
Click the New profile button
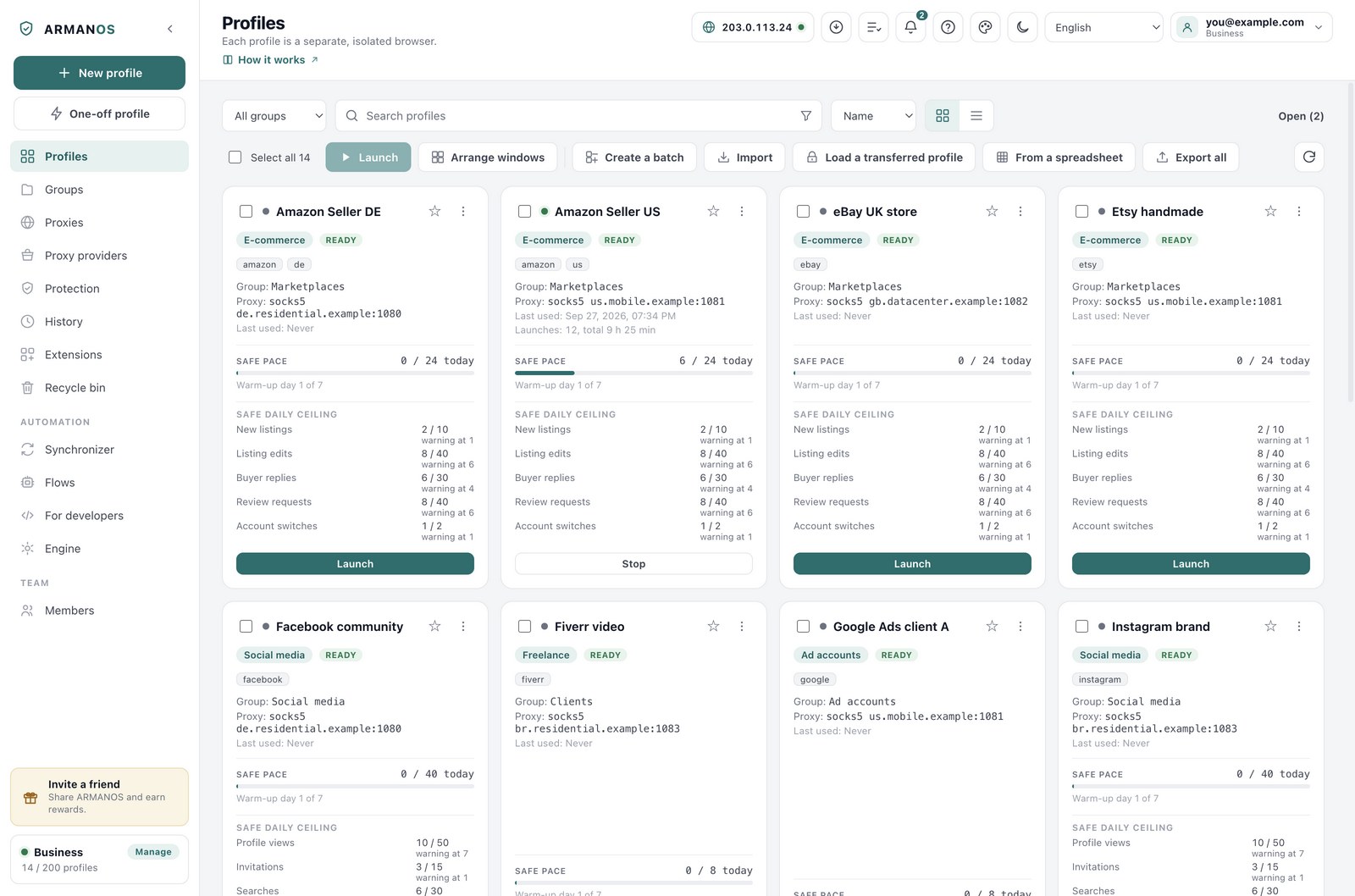(x=99, y=73)
